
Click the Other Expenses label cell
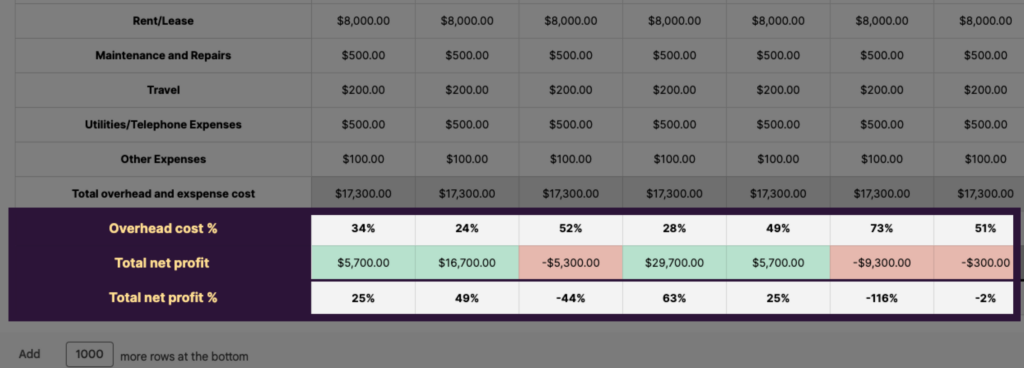pyautogui.click(x=163, y=159)
